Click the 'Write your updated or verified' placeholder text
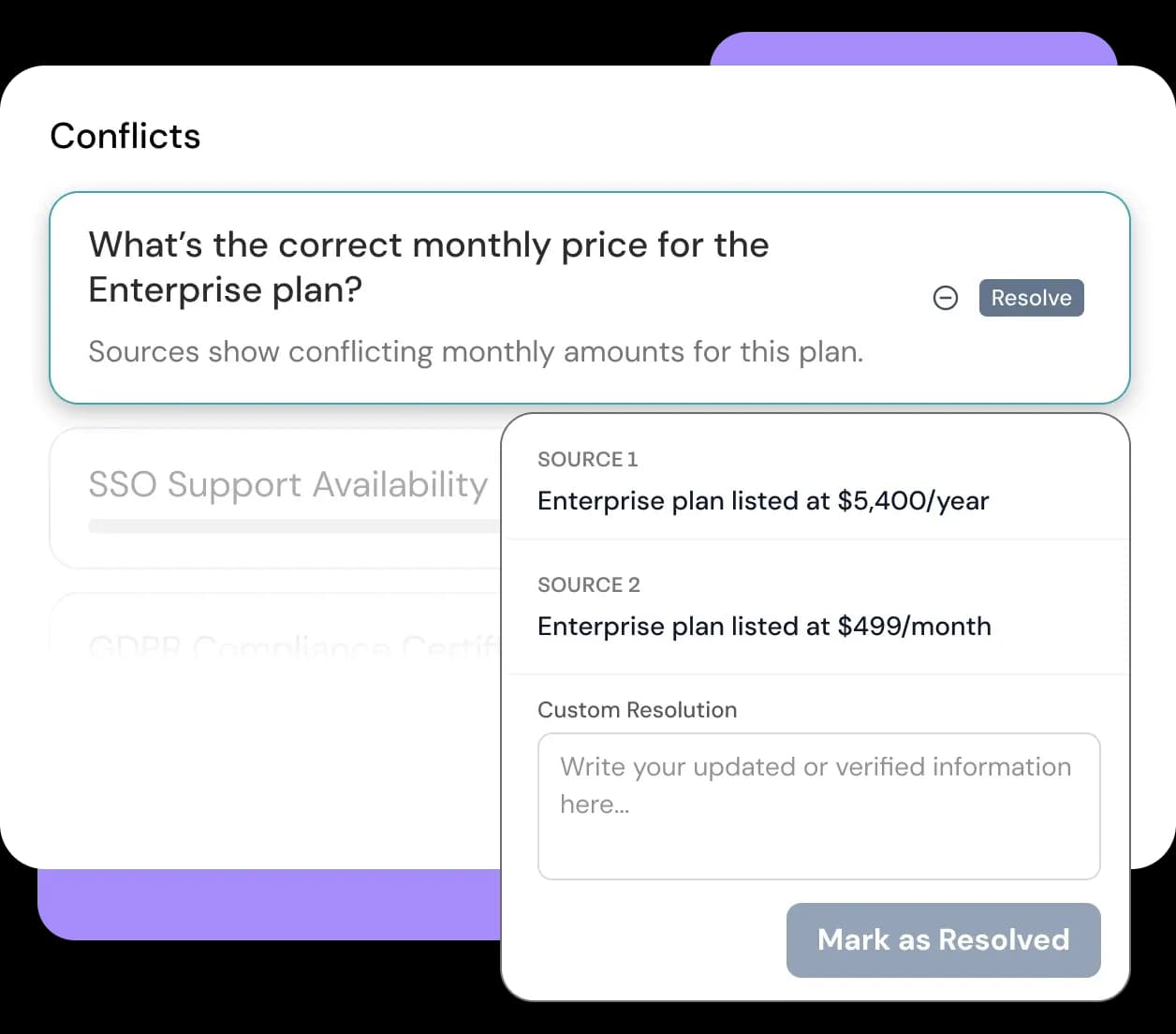 click(815, 767)
